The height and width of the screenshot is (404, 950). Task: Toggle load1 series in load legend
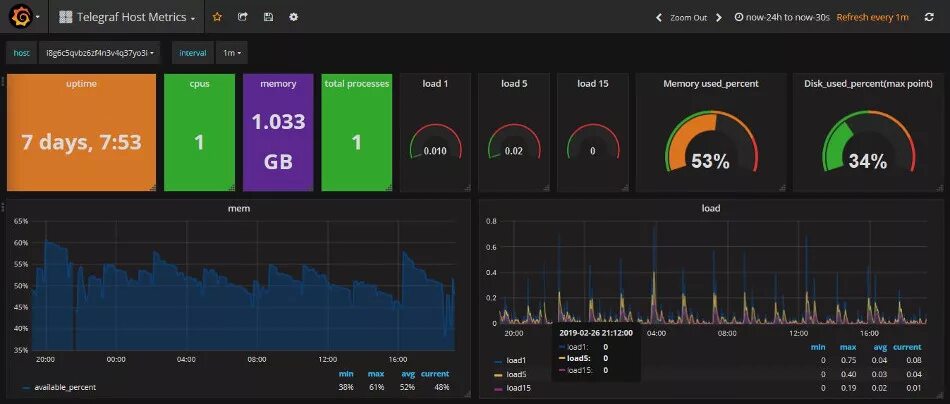point(517,360)
